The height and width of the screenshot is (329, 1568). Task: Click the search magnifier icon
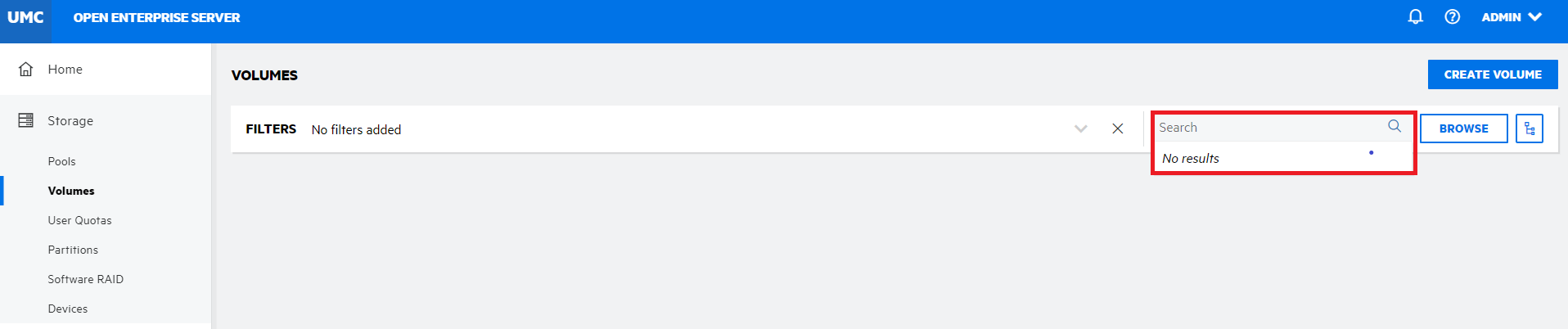point(1395,126)
